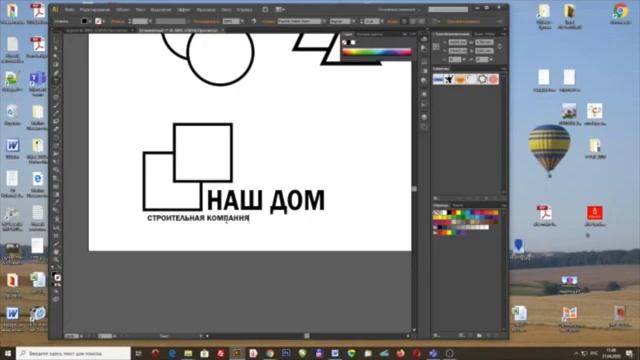Image resolution: width=640 pixels, height=360 pixels.
Task: Click the Windows taskbar search box
Action: click(x=73, y=353)
